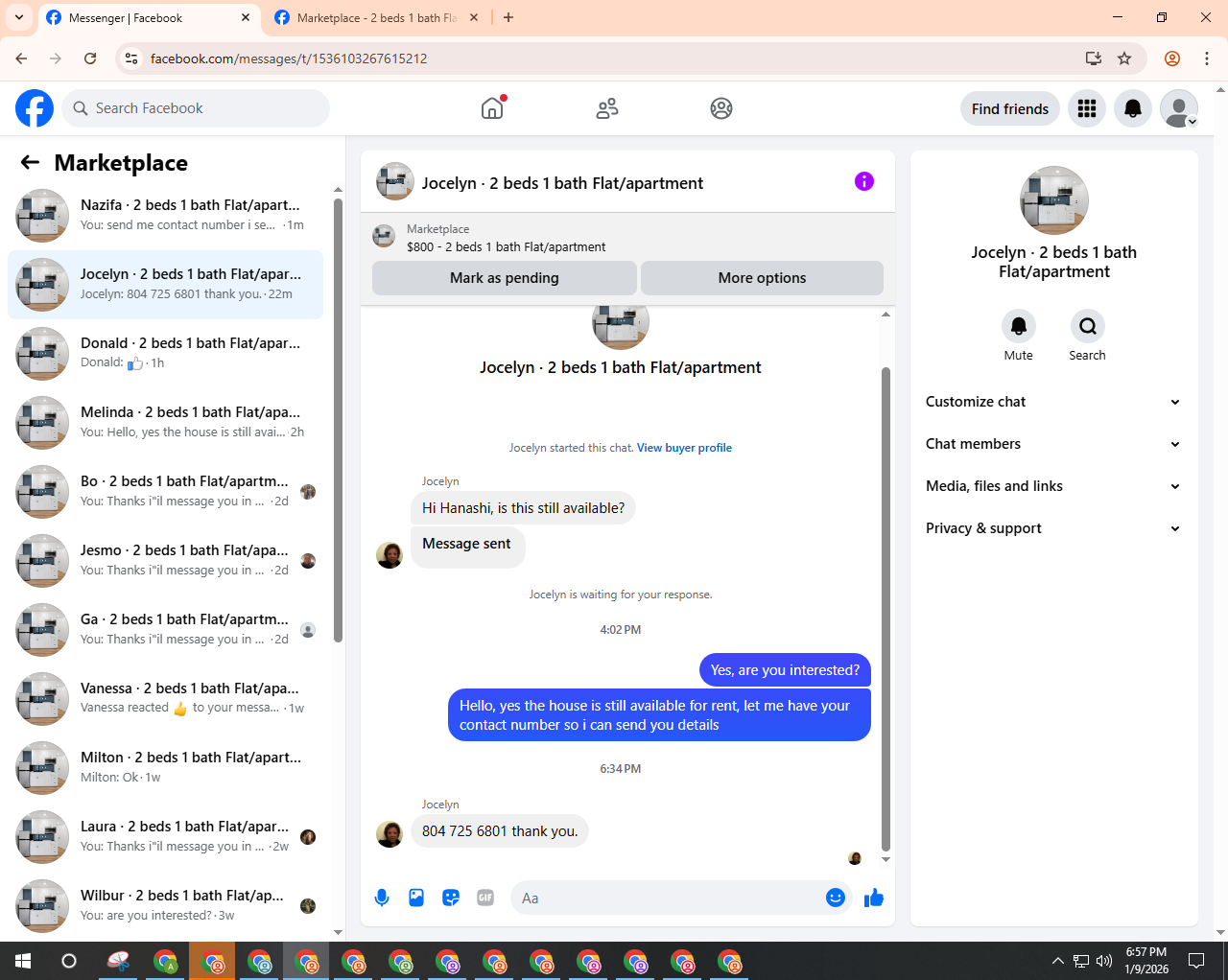Click the back arrow next to Marketplace
1228x980 pixels.
[30, 163]
